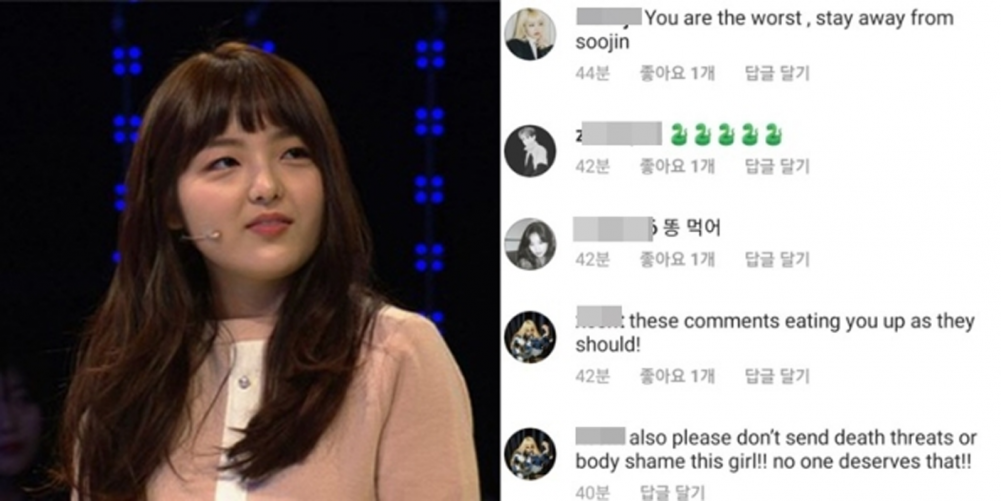
Task: View likes (좋아요 1개) on the 'You are the worst' comment
Action: pyautogui.click(x=677, y=73)
